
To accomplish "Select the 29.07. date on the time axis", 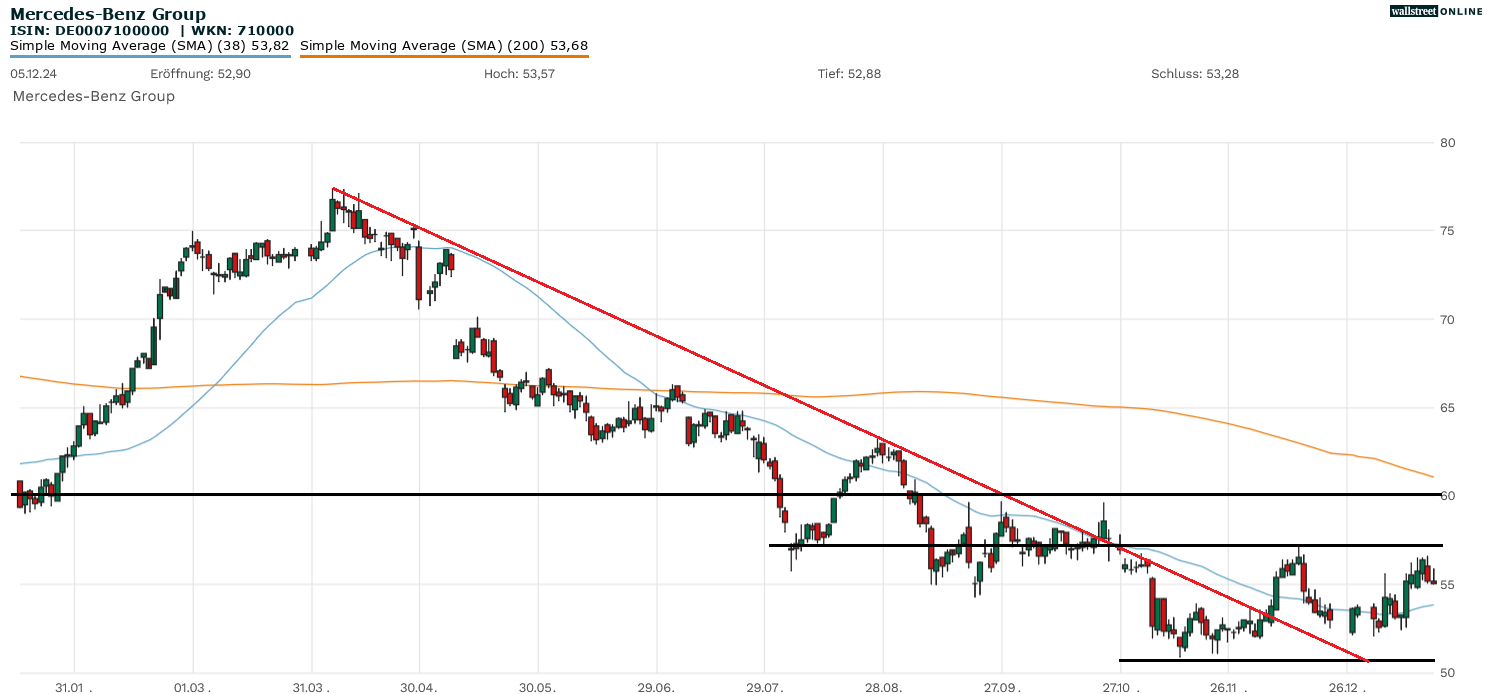I will tap(764, 688).
